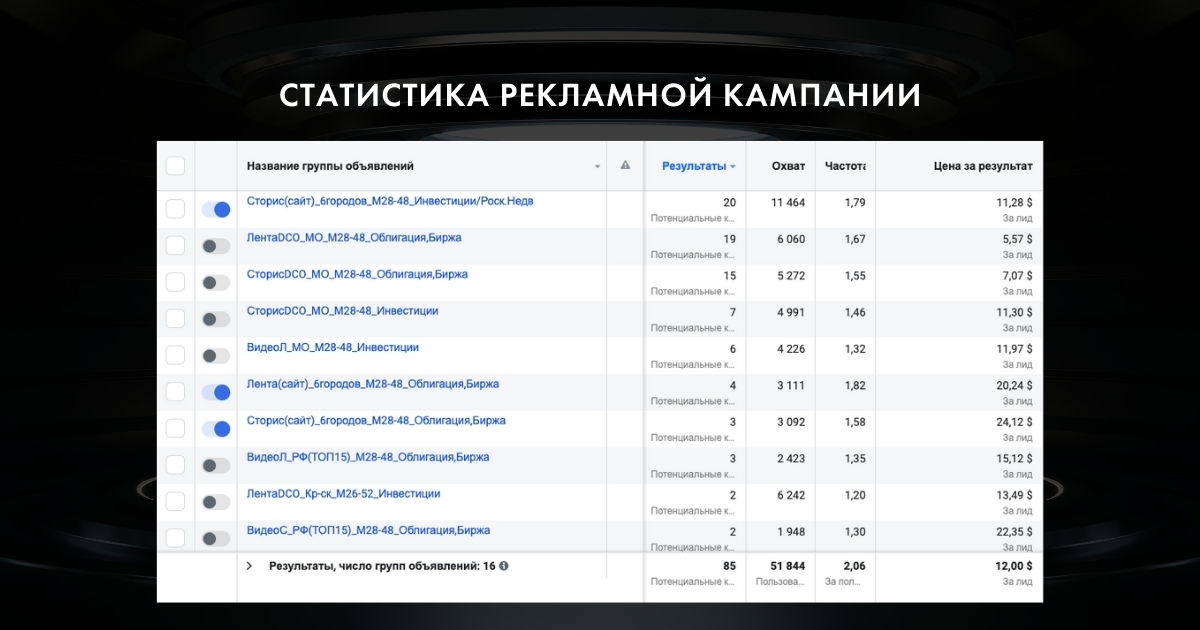Click the total reach 51 844
1200x630 pixels.
pos(788,566)
